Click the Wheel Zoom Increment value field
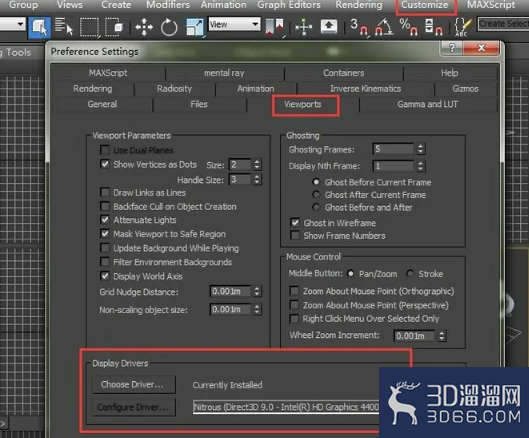The height and width of the screenshot is (438, 529). point(415,336)
